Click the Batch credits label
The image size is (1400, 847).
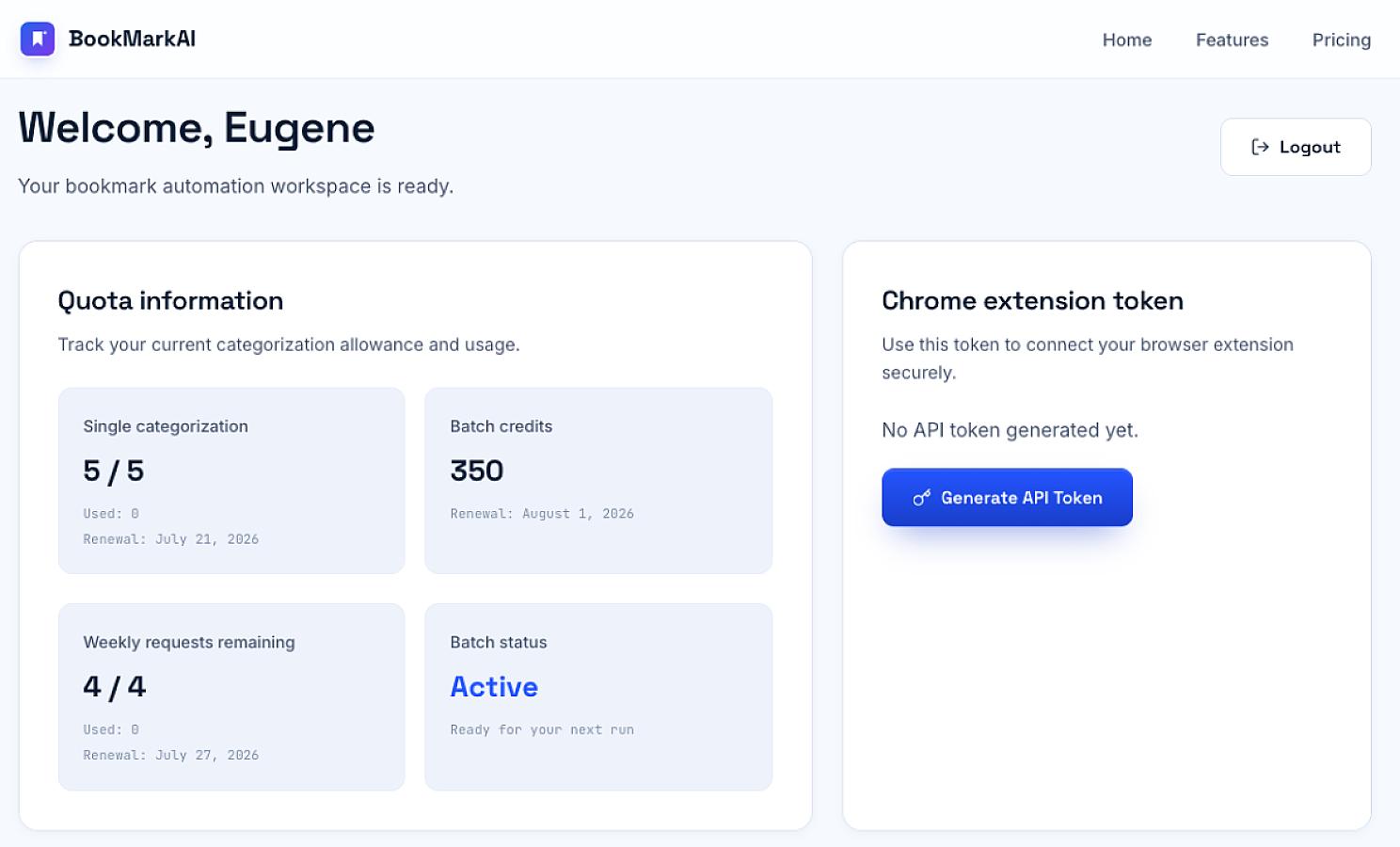click(x=501, y=426)
